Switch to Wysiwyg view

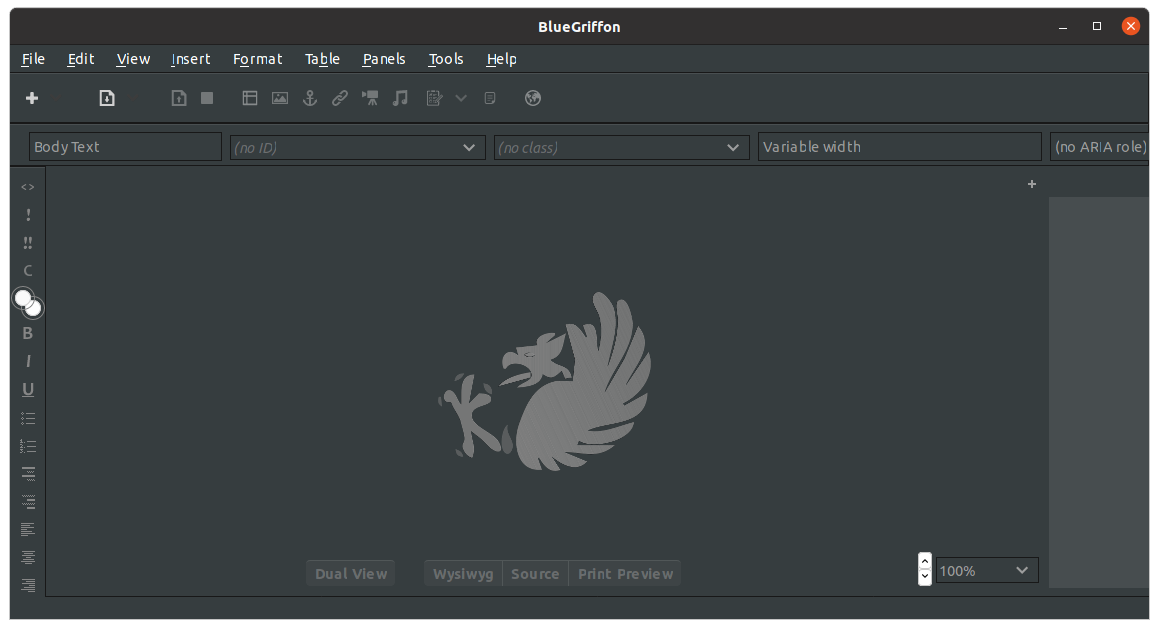point(463,574)
